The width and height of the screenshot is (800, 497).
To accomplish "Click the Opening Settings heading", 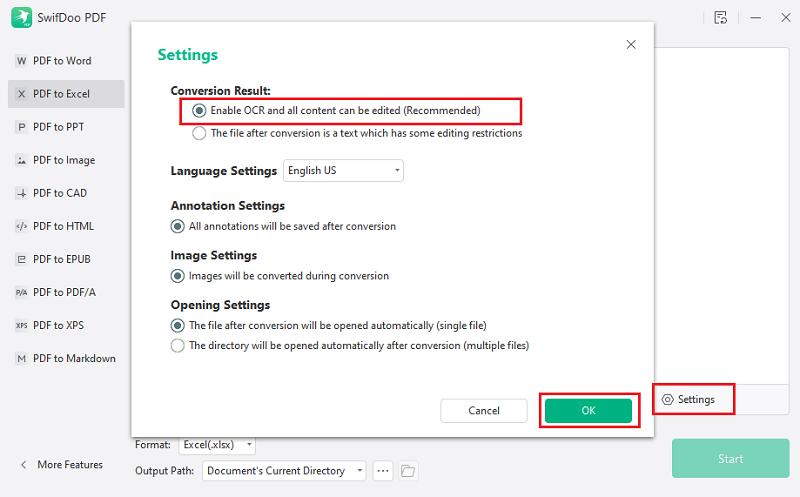I will [x=220, y=305].
